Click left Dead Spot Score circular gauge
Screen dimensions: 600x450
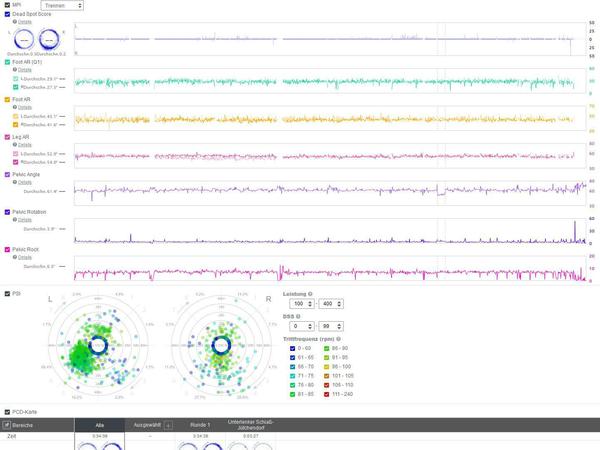point(24,40)
